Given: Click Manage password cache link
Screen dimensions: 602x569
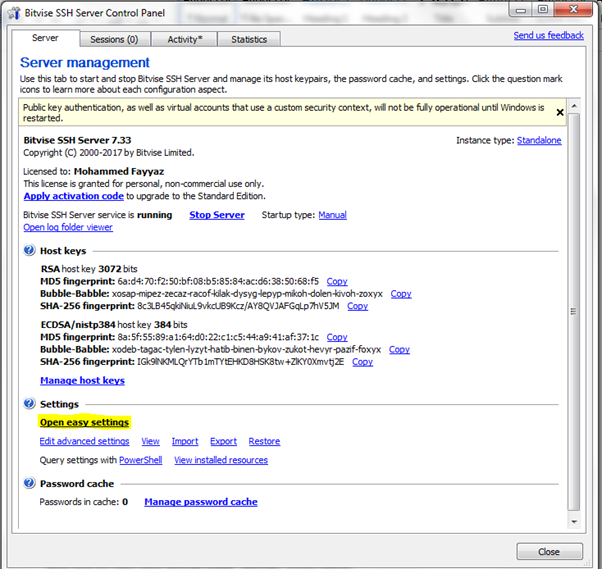Looking at the screenshot, I should coord(201,502).
